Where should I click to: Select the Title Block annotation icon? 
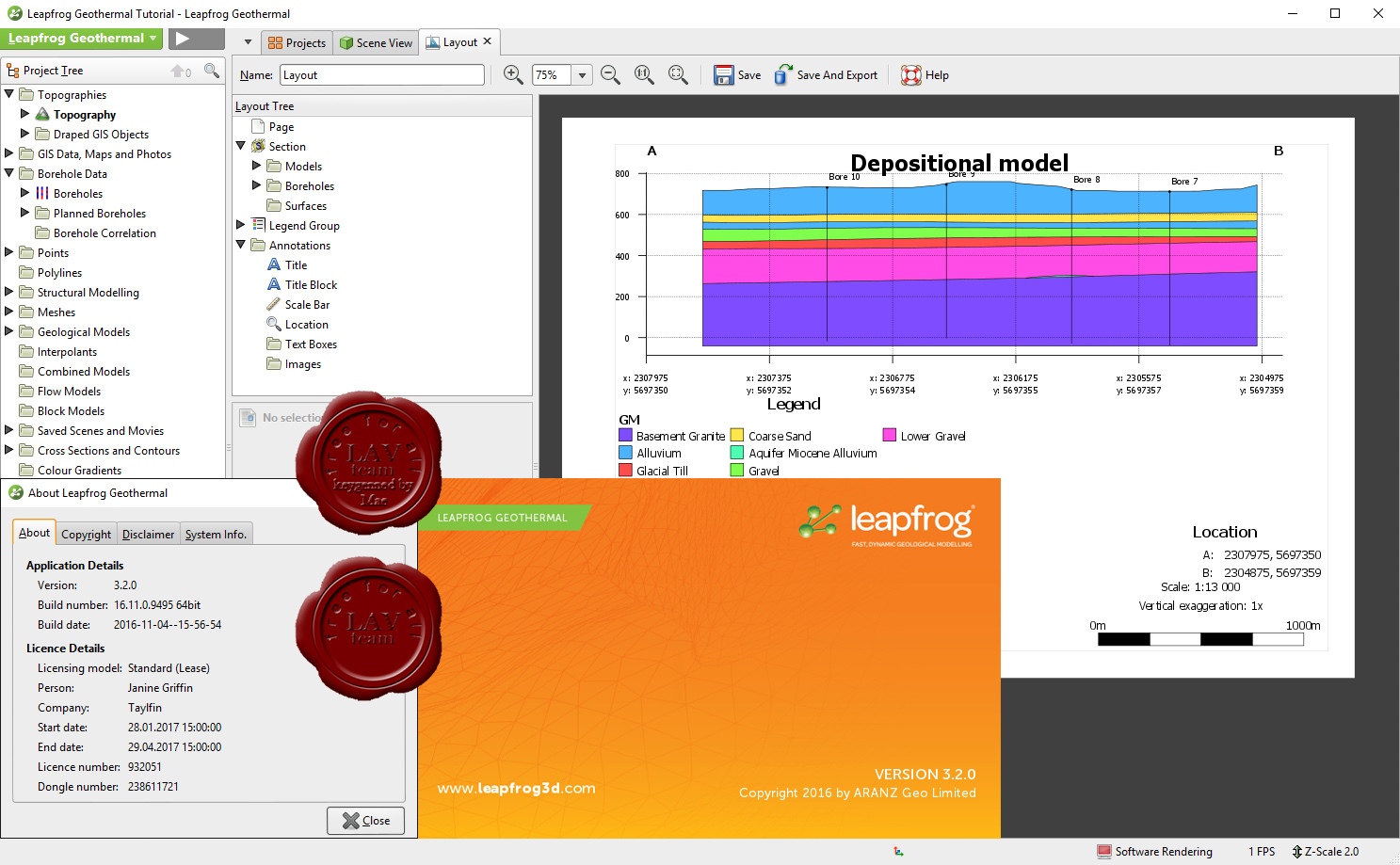(274, 284)
